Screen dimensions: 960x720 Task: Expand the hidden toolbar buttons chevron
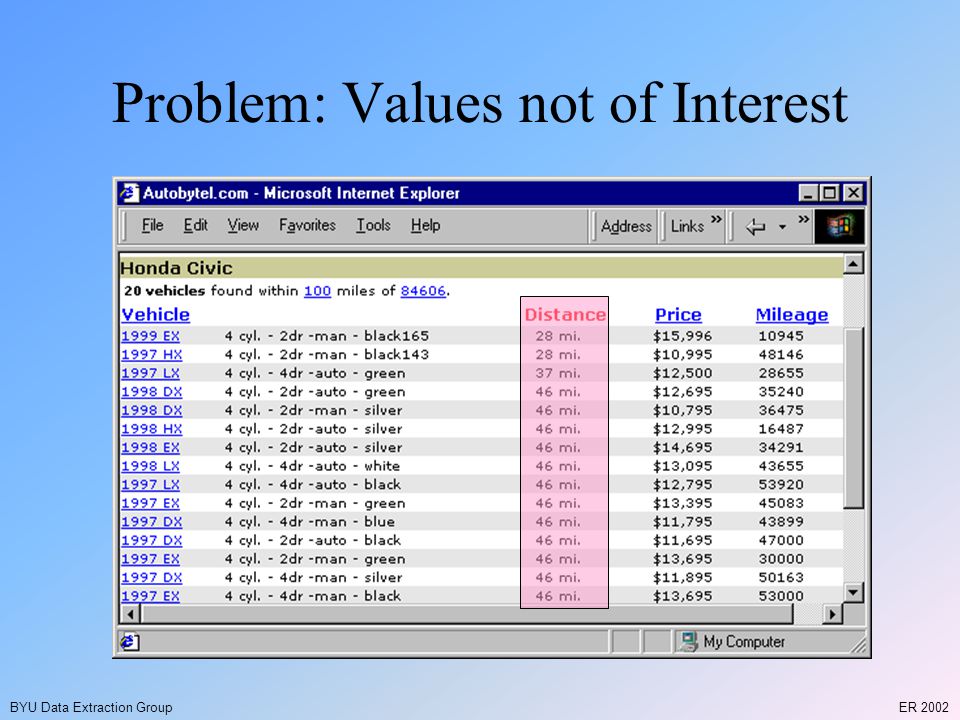pyautogui.click(x=803, y=219)
